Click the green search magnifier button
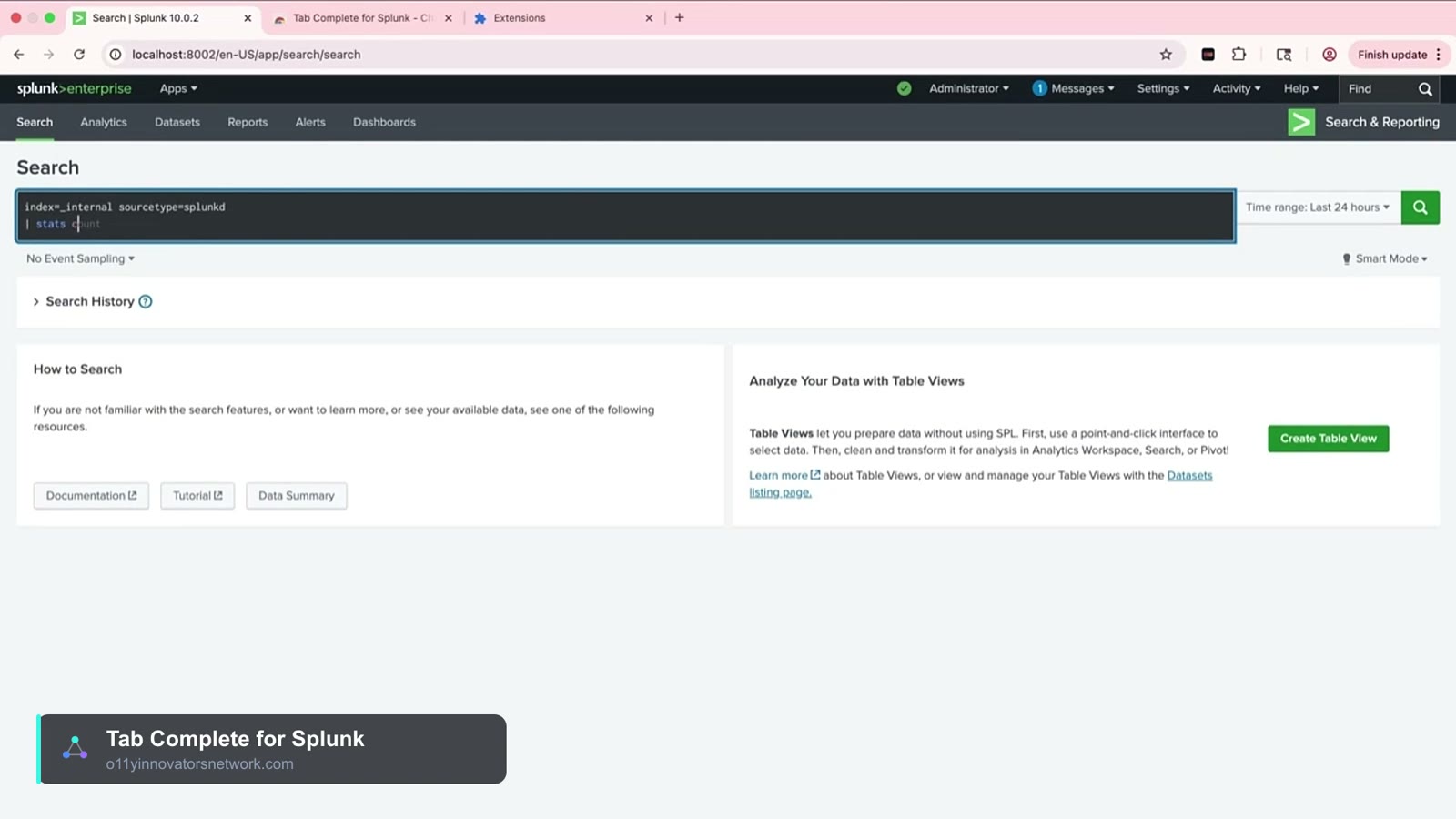The width and height of the screenshot is (1456, 819). coord(1420,207)
